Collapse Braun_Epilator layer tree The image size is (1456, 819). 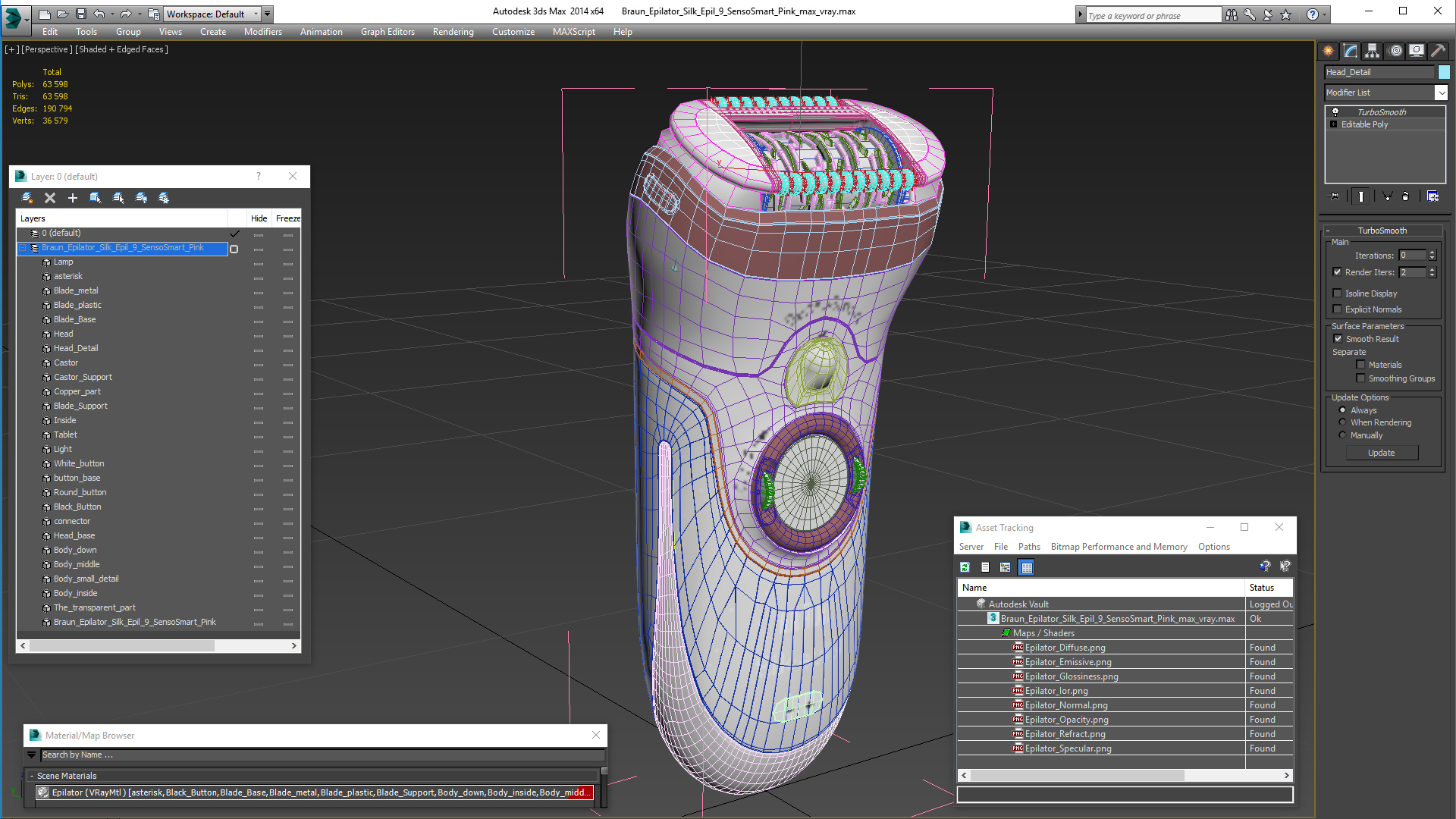tap(23, 248)
